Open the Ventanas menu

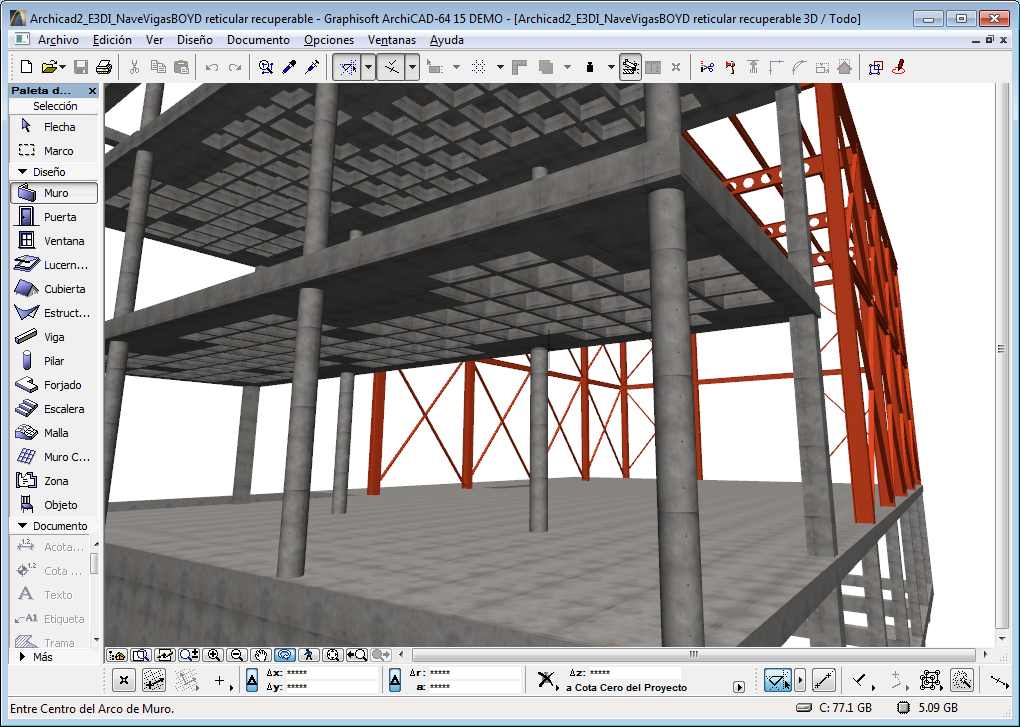[392, 40]
